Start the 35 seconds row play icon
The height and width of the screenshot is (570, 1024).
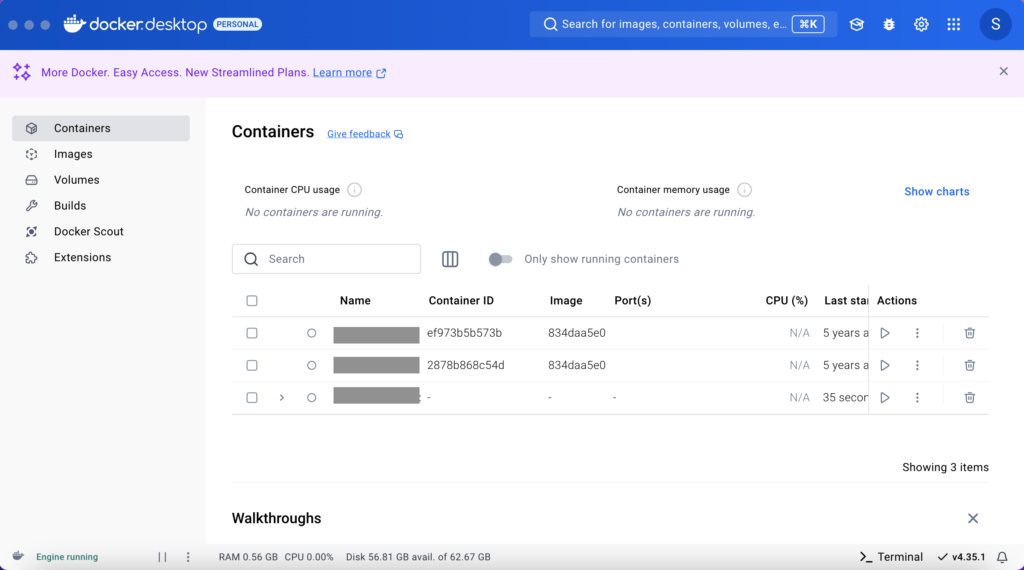coord(884,398)
